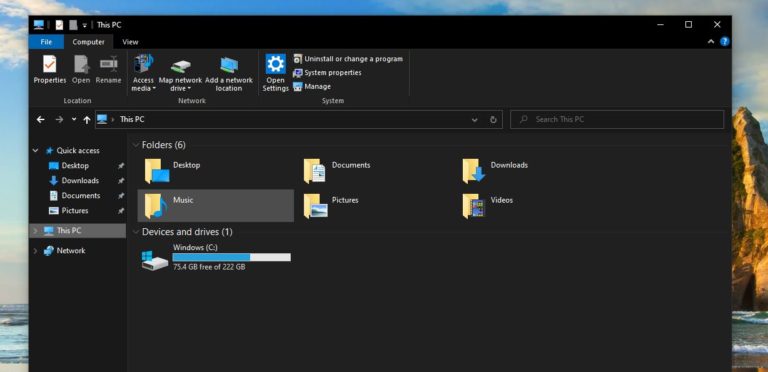Screen dimensions: 768x372
Task: Select the Pictures folder icon
Action: point(315,206)
